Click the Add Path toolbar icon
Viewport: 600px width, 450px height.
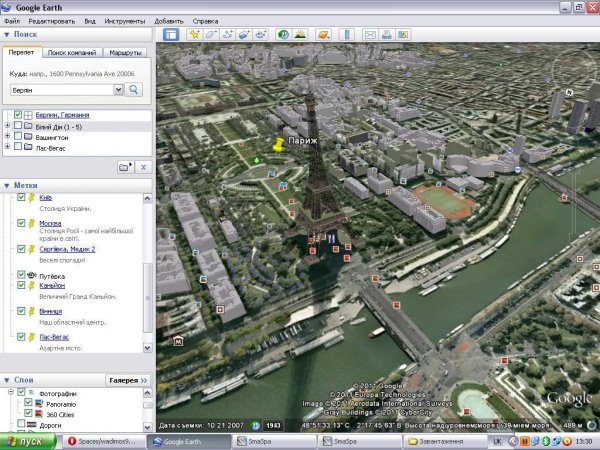(x=228, y=35)
